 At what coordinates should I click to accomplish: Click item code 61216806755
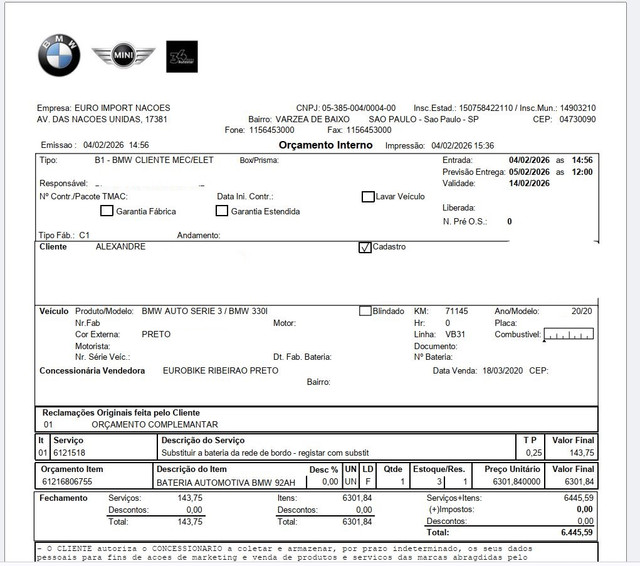pyautogui.click(x=67, y=482)
